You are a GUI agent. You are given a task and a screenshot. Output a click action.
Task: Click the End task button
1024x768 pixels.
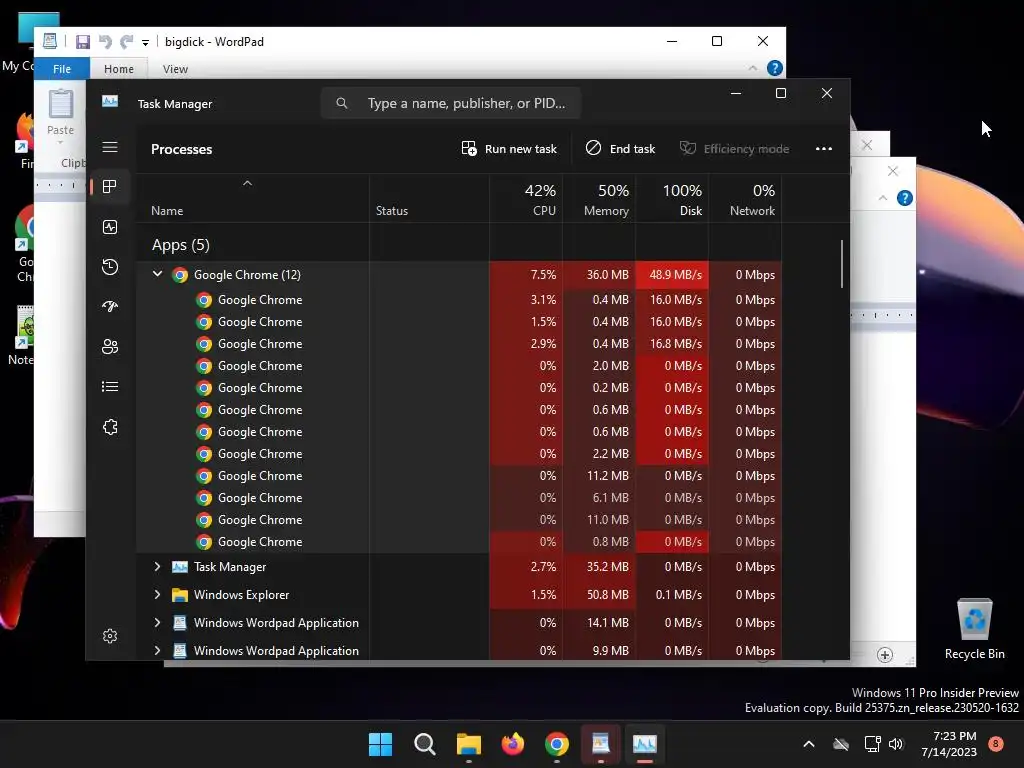(x=620, y=149)
